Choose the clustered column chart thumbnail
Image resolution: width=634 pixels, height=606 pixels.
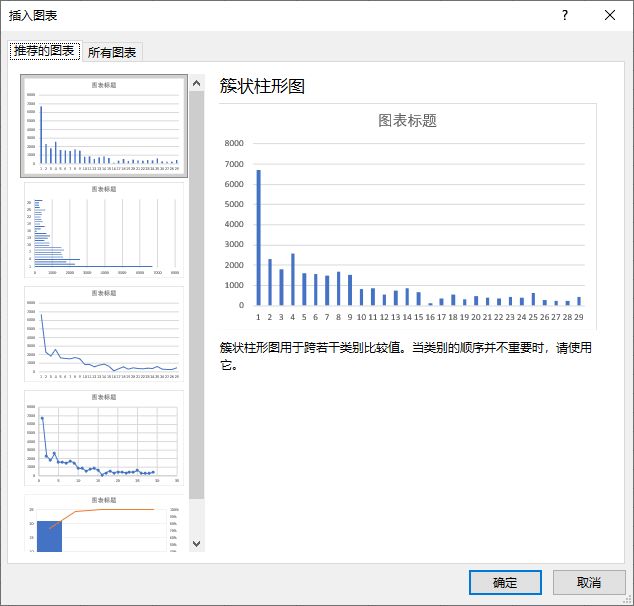tap(104, 125)
